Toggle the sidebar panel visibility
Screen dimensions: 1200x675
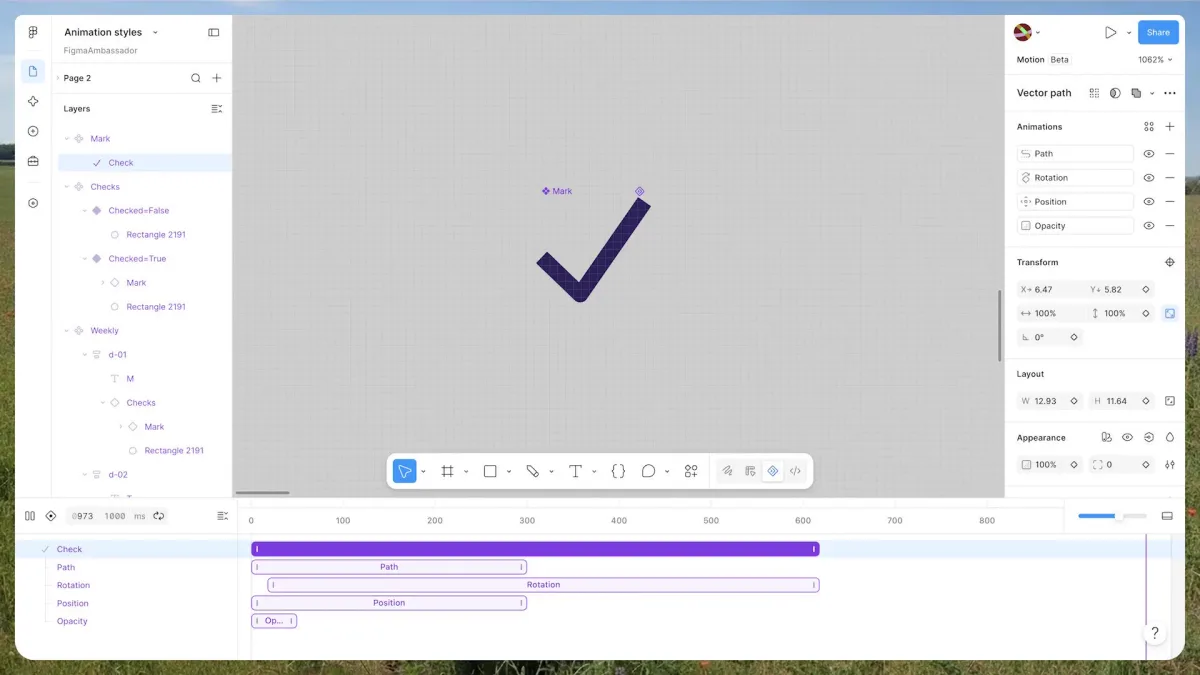click(214, 32)
